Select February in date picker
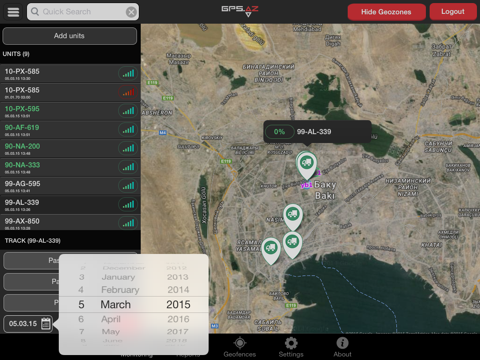Screen dimensions: 480x360 120,290
